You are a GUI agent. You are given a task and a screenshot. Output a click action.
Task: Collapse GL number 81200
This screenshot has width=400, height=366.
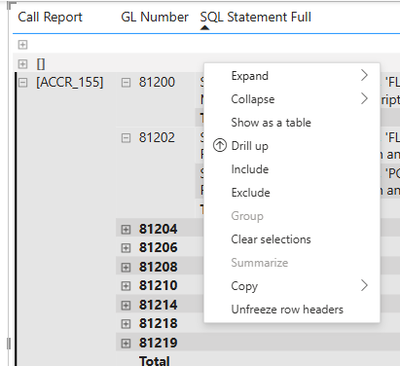click(x=126, y=82)
